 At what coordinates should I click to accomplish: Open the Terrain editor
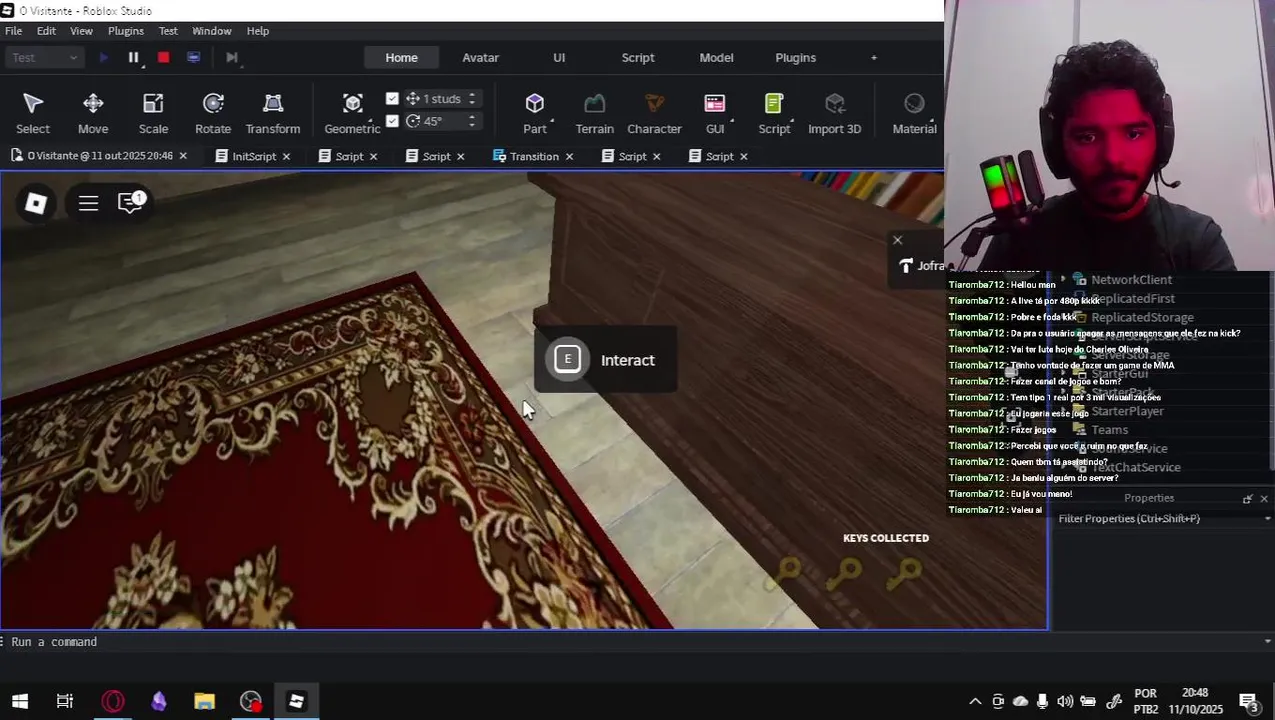click(594, 113)
